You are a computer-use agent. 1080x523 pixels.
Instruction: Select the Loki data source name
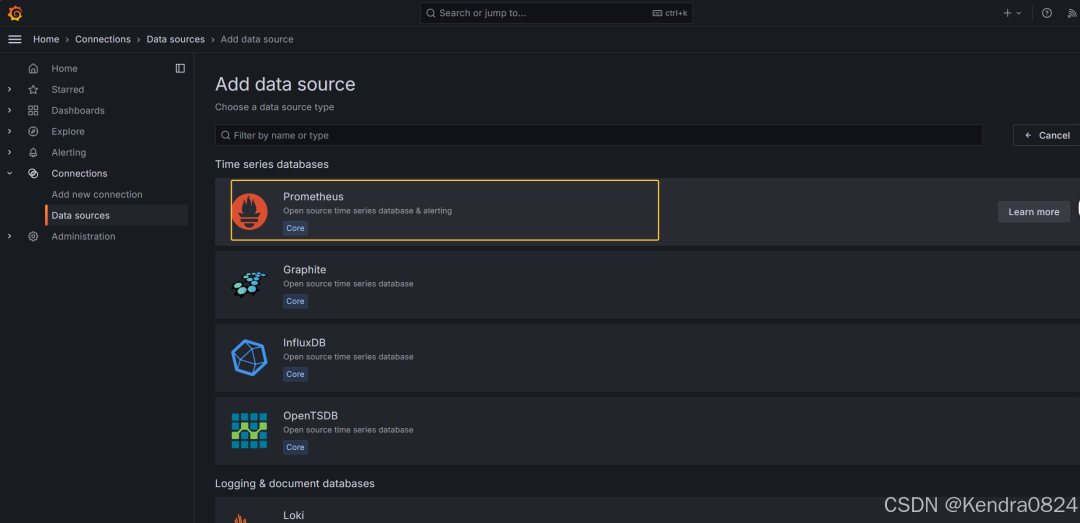tap(293, 515)
